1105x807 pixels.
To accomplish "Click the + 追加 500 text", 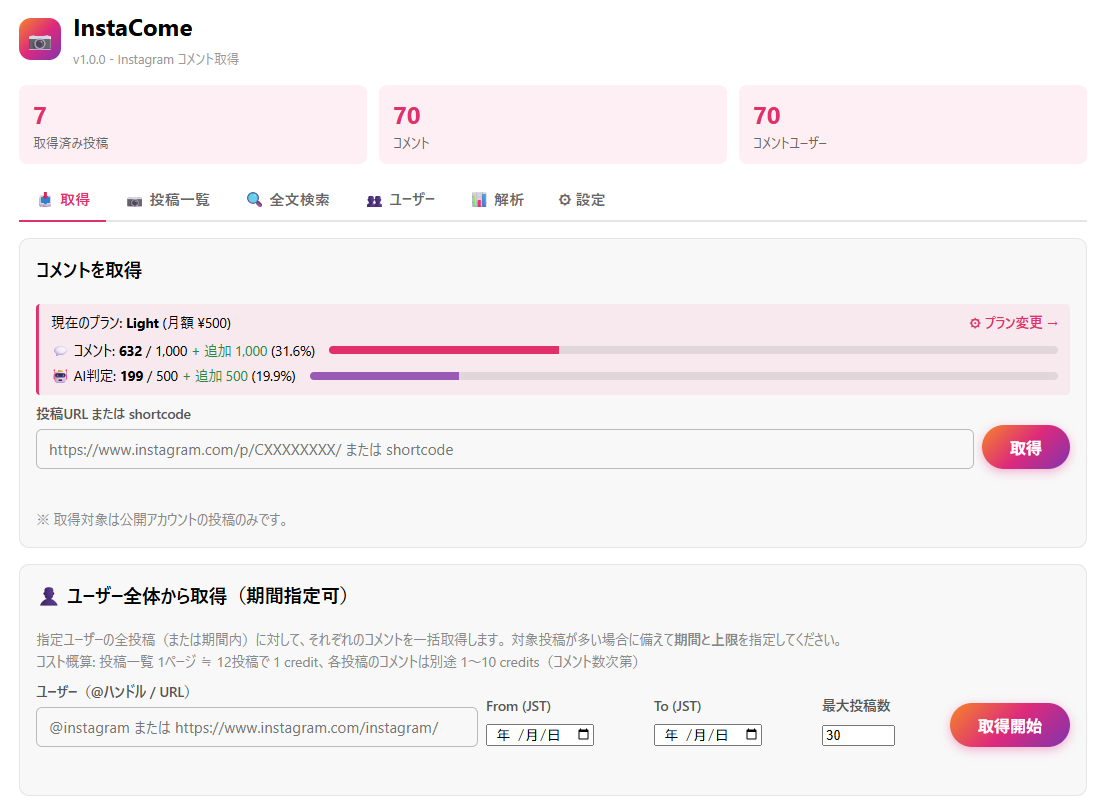I will (216, 376).
